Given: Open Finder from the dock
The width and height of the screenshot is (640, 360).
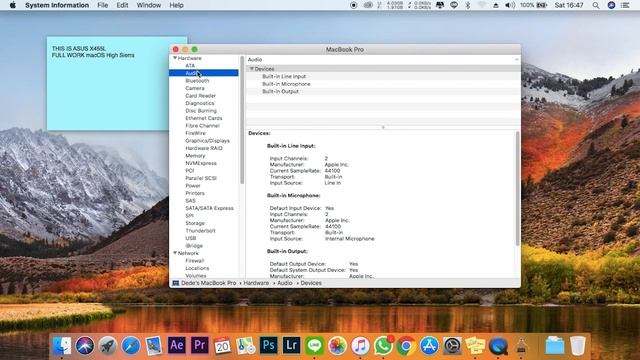Looking at the screenshot, I should tap(62, 346).
